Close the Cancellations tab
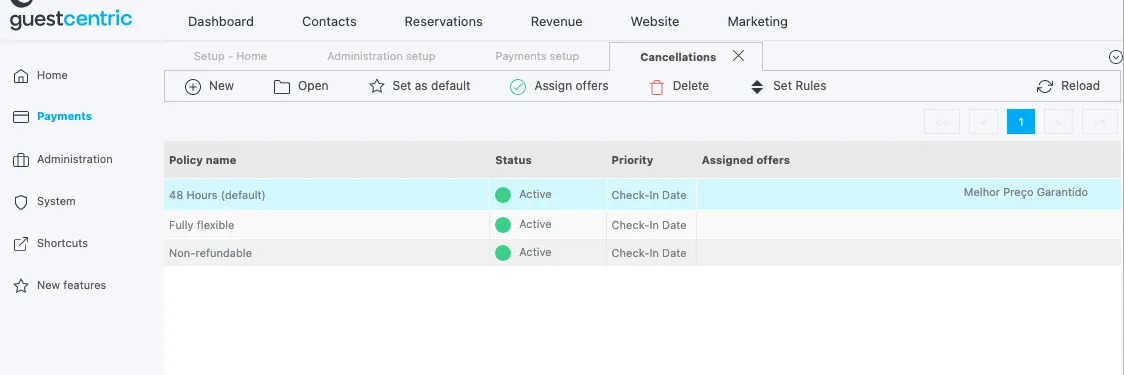 738,56
